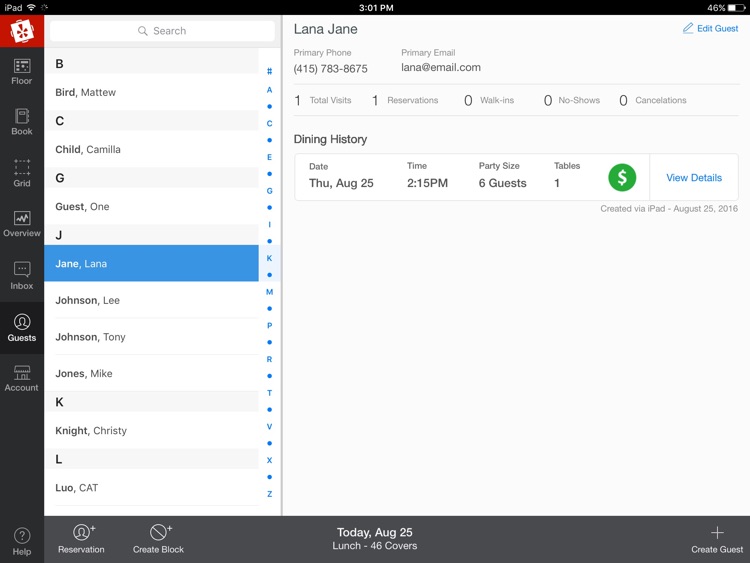Switch to the Grid view
The height and width of the screenshot is (563, 750).
point(22,173)
